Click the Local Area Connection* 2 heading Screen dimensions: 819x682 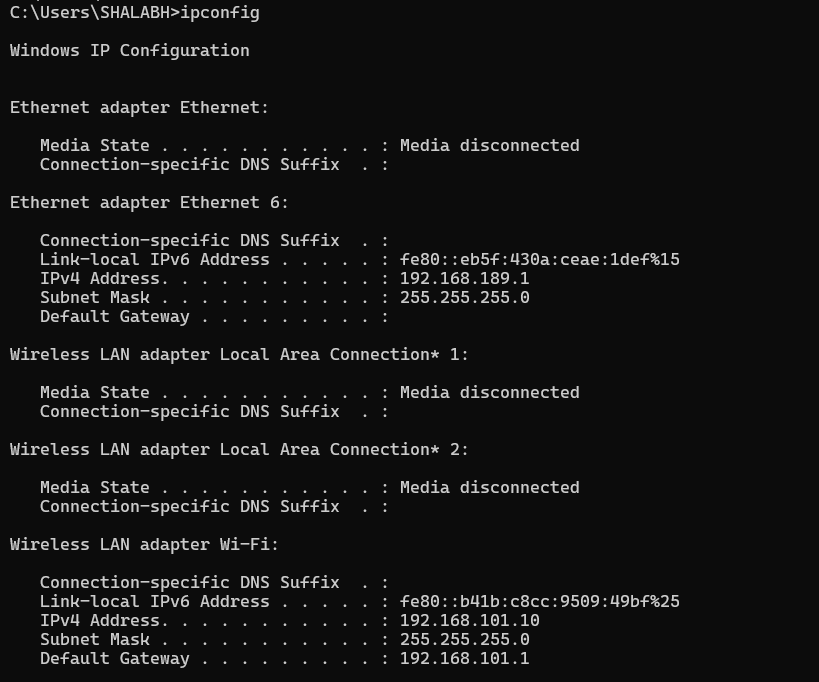pyautogui.click(x=239, y=450)
